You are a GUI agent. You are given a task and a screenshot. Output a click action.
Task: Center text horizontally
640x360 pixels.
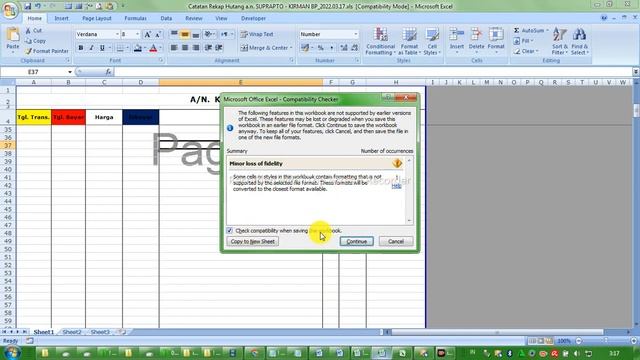tap(185, 48)
